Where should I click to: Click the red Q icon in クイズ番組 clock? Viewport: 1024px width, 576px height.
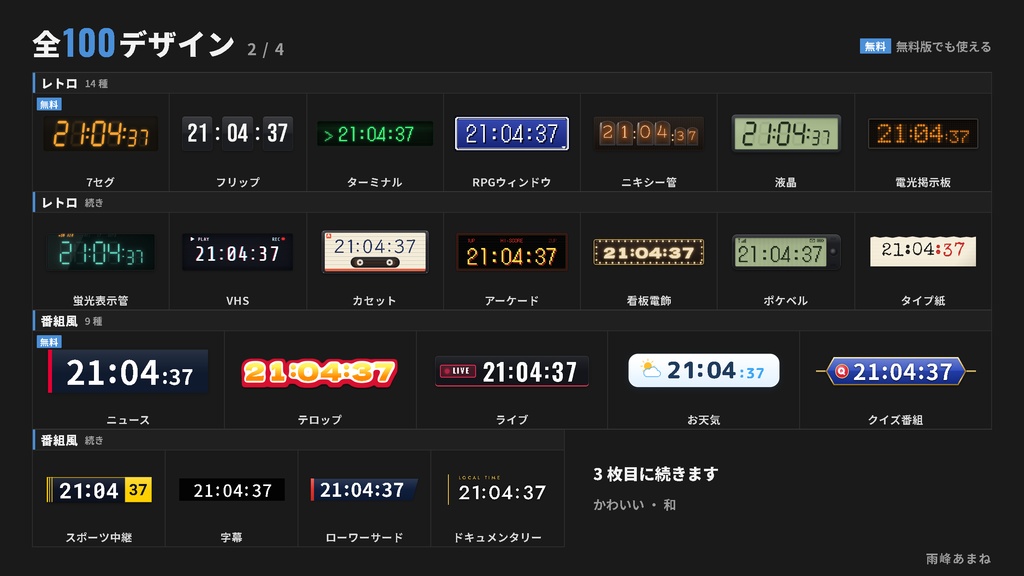[x=842, y=371]
